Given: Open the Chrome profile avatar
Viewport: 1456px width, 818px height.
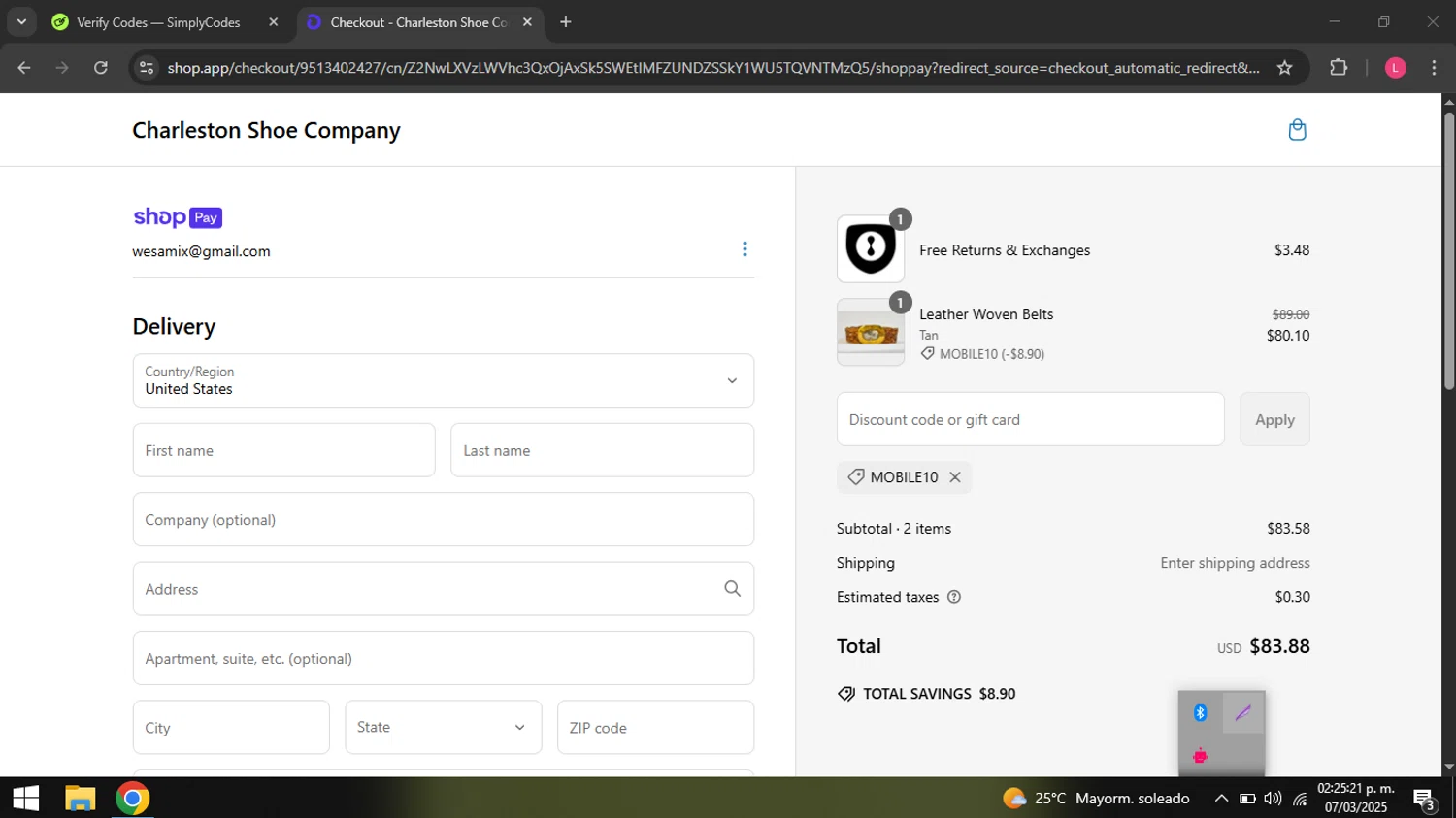Looking at the screenshot, I should [x=1395, y=68].
